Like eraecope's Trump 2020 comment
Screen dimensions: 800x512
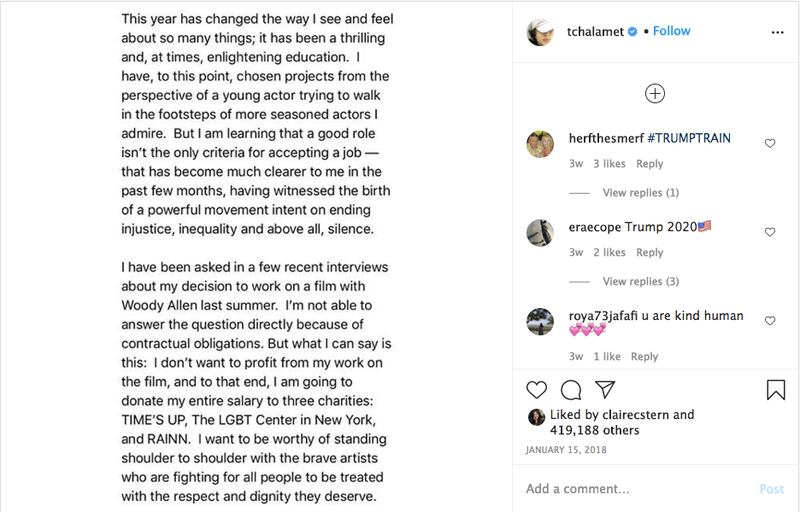tap(770, 232)
